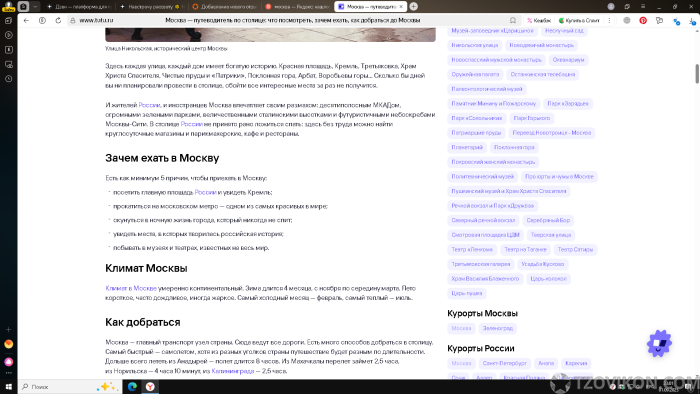The height and width of the screenshot is (394, 700).
Task: Switch to the Добавление нового tab
Action: point(224,7)
